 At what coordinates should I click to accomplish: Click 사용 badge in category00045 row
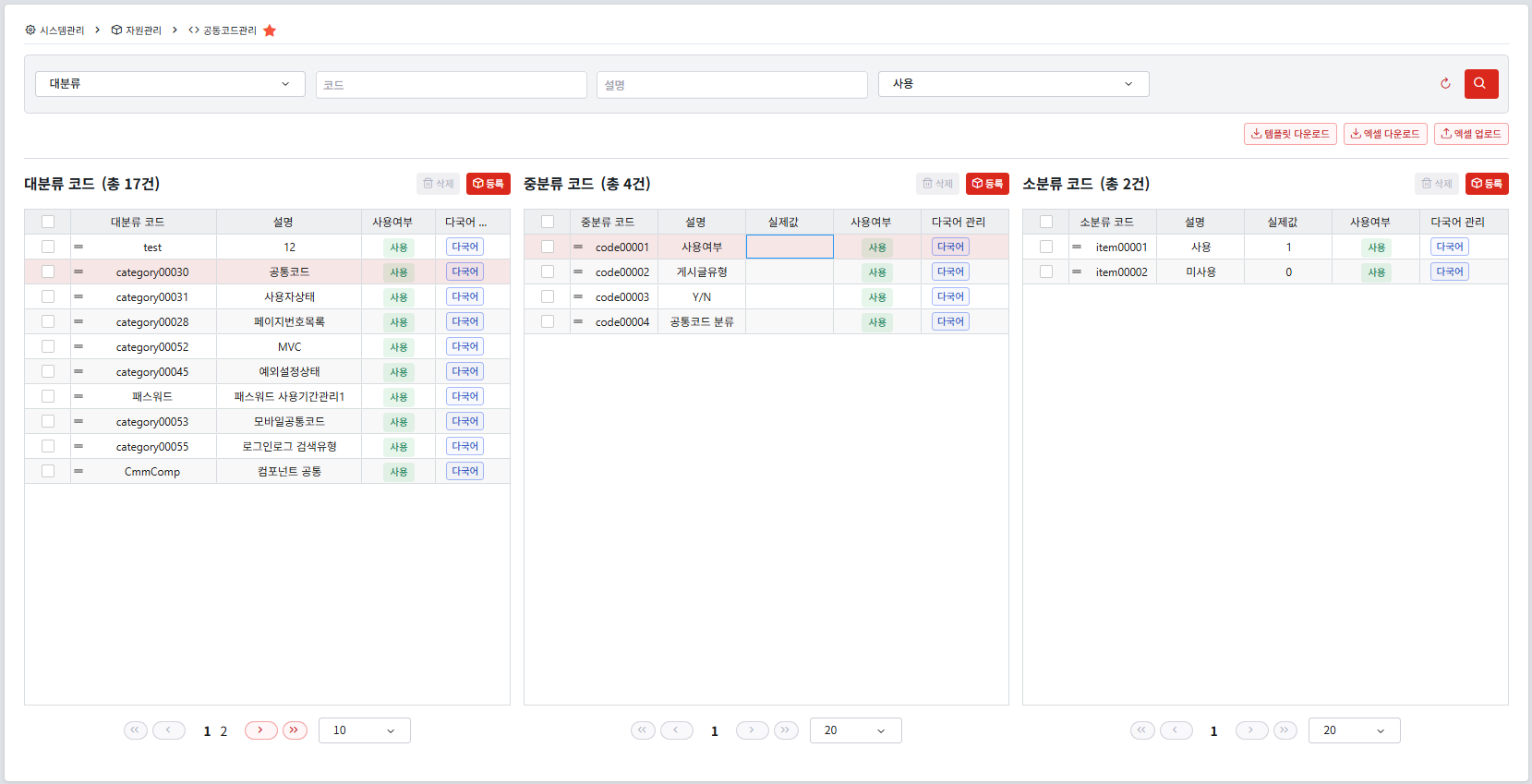tap(399, 372)
